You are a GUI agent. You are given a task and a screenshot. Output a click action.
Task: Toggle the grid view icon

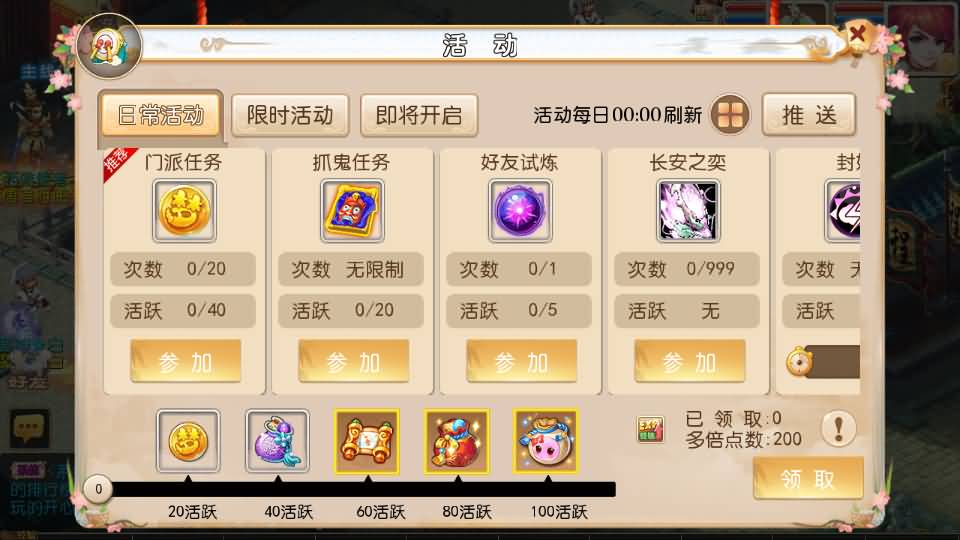(730, 114)
